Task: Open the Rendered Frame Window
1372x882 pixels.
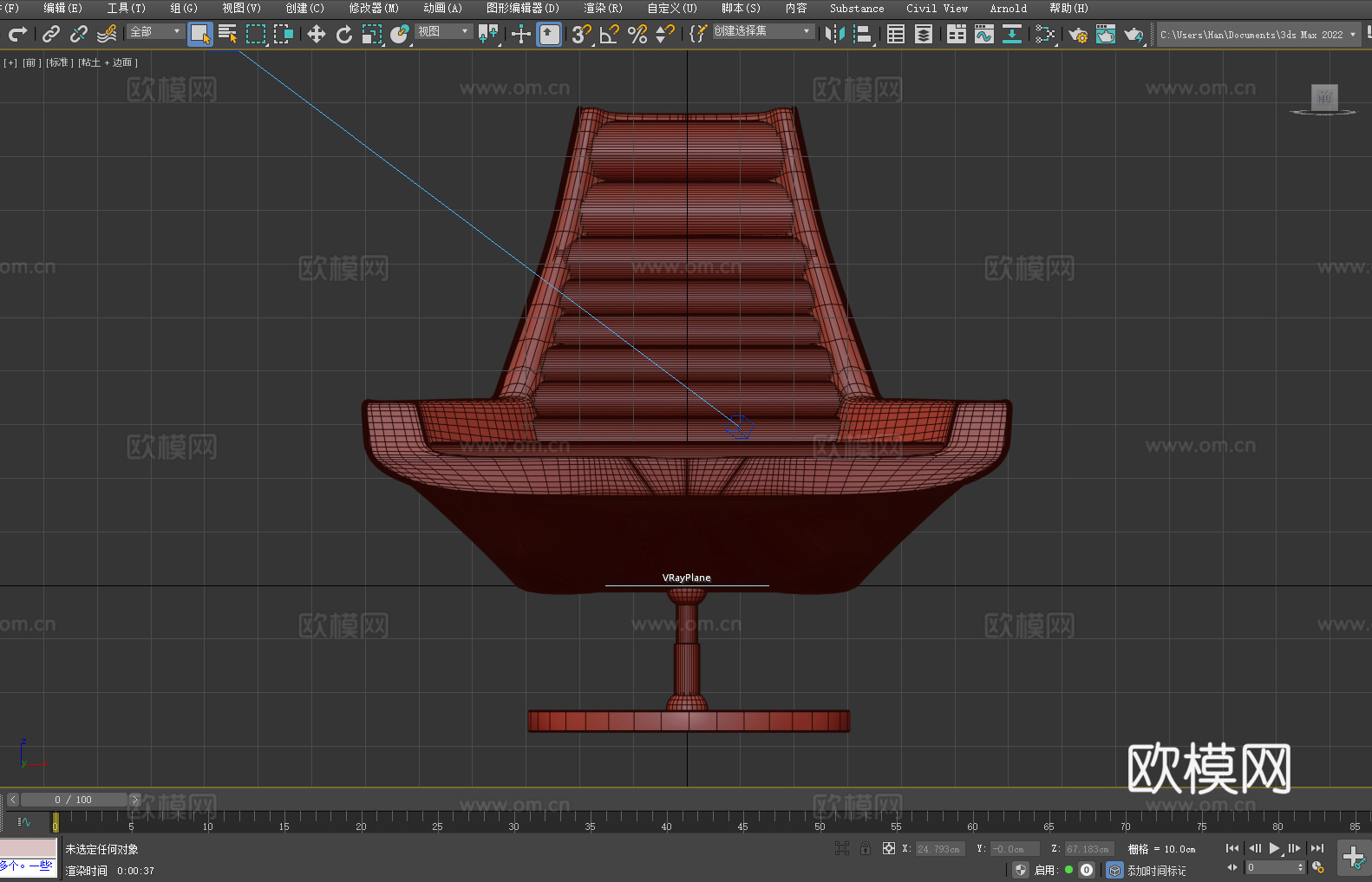Action: coord(1106,34)
